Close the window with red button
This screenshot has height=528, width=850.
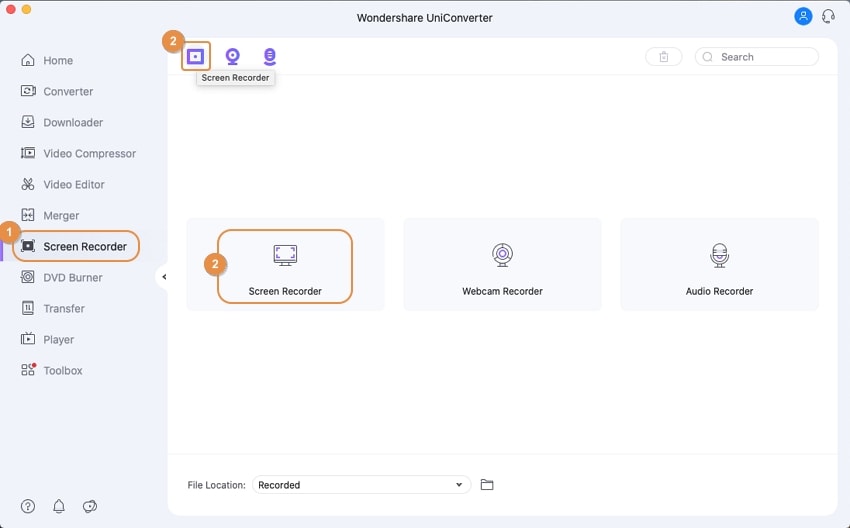(x=10, y=9)
